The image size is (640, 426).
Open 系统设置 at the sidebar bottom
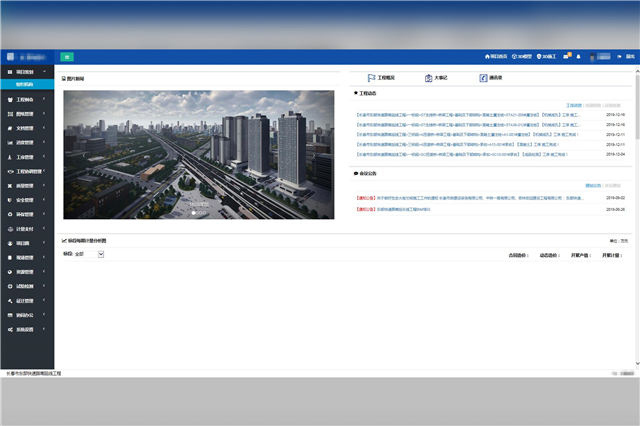pos(27,328)
